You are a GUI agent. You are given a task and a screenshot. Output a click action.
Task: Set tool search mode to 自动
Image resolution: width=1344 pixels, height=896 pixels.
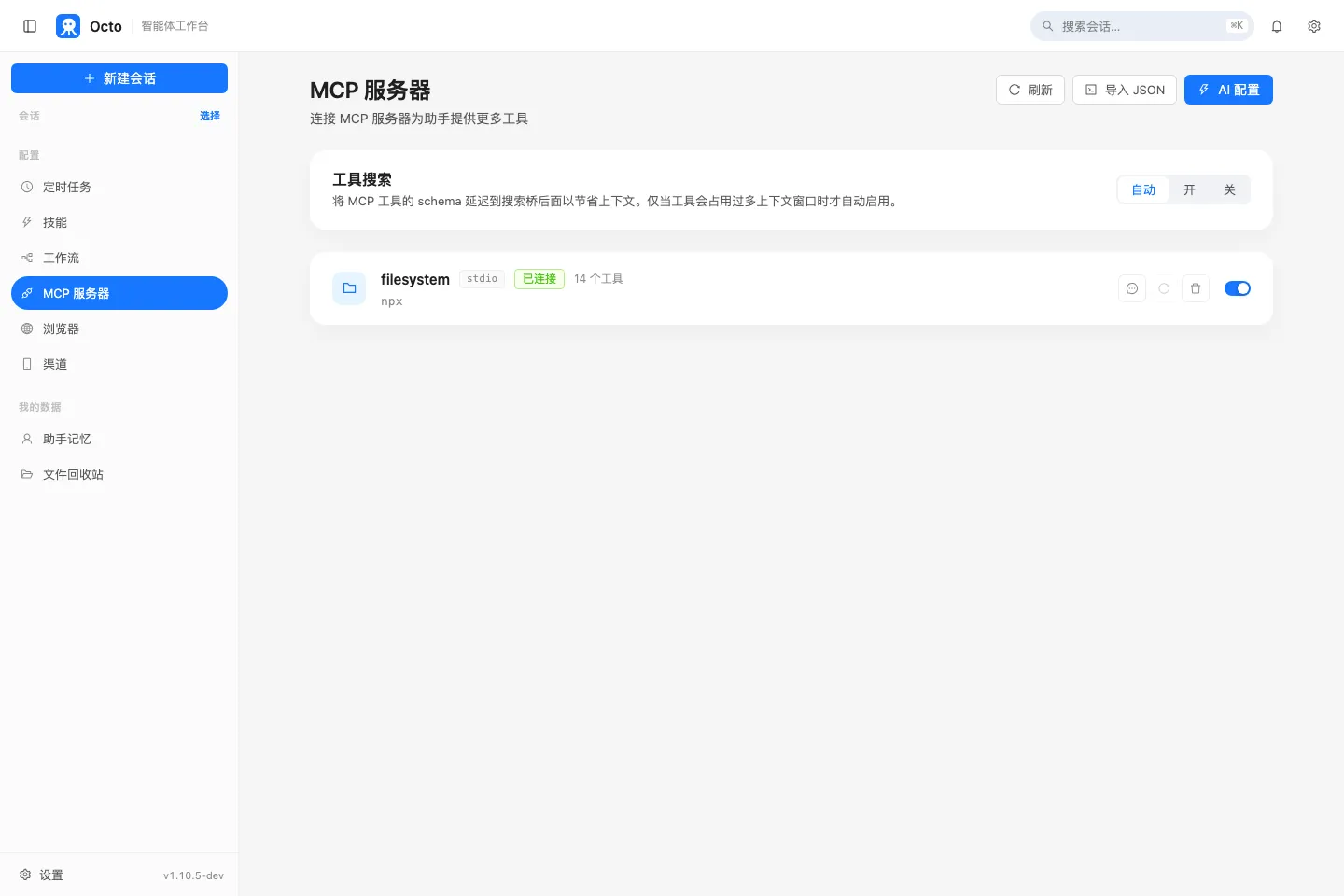tap(1143, 190)
